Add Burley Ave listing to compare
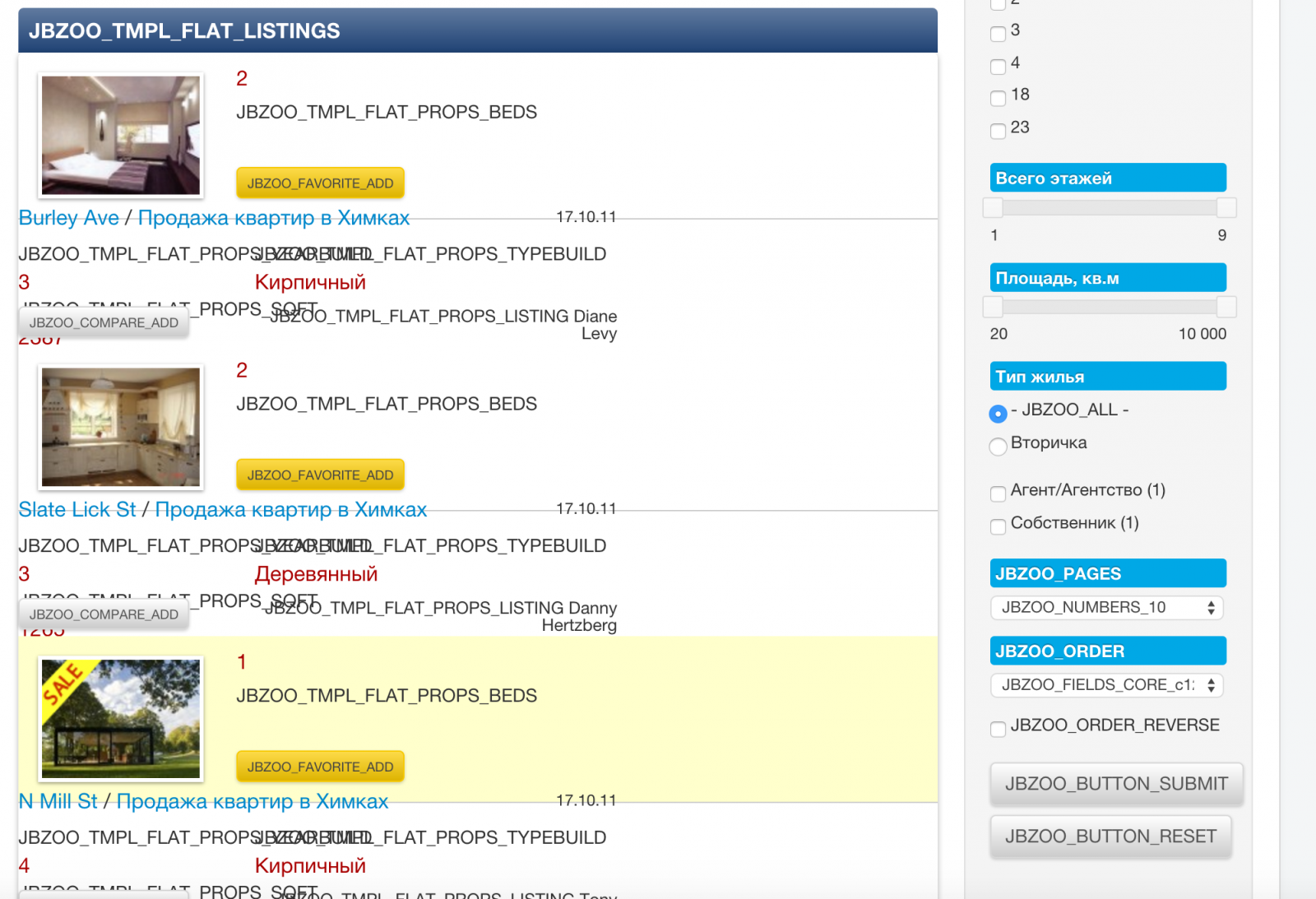 104,323
